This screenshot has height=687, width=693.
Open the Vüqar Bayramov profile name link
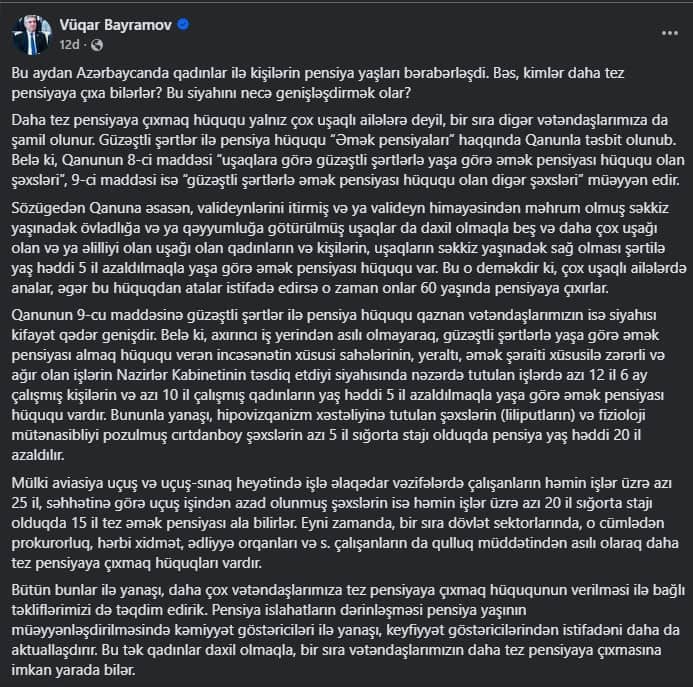tap(115, 25)
